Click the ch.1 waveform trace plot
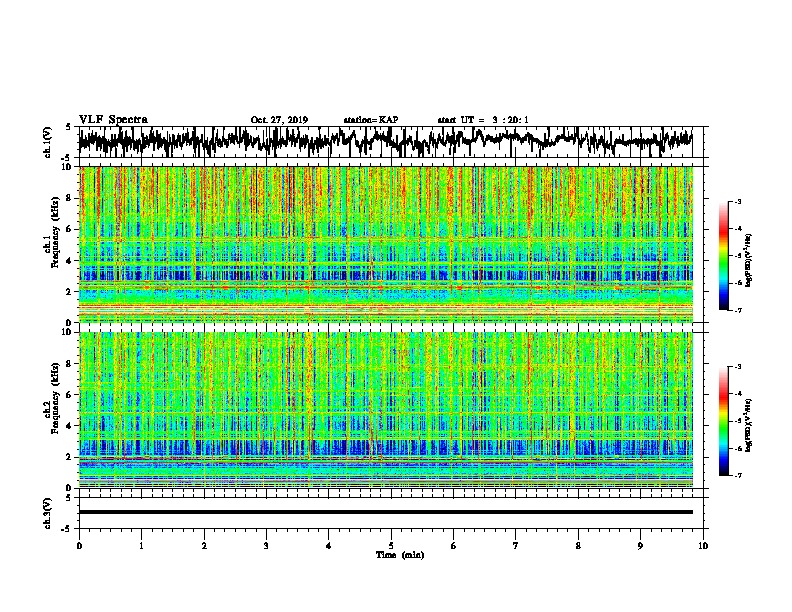This screenshot has width=792, height=612. 386,142
